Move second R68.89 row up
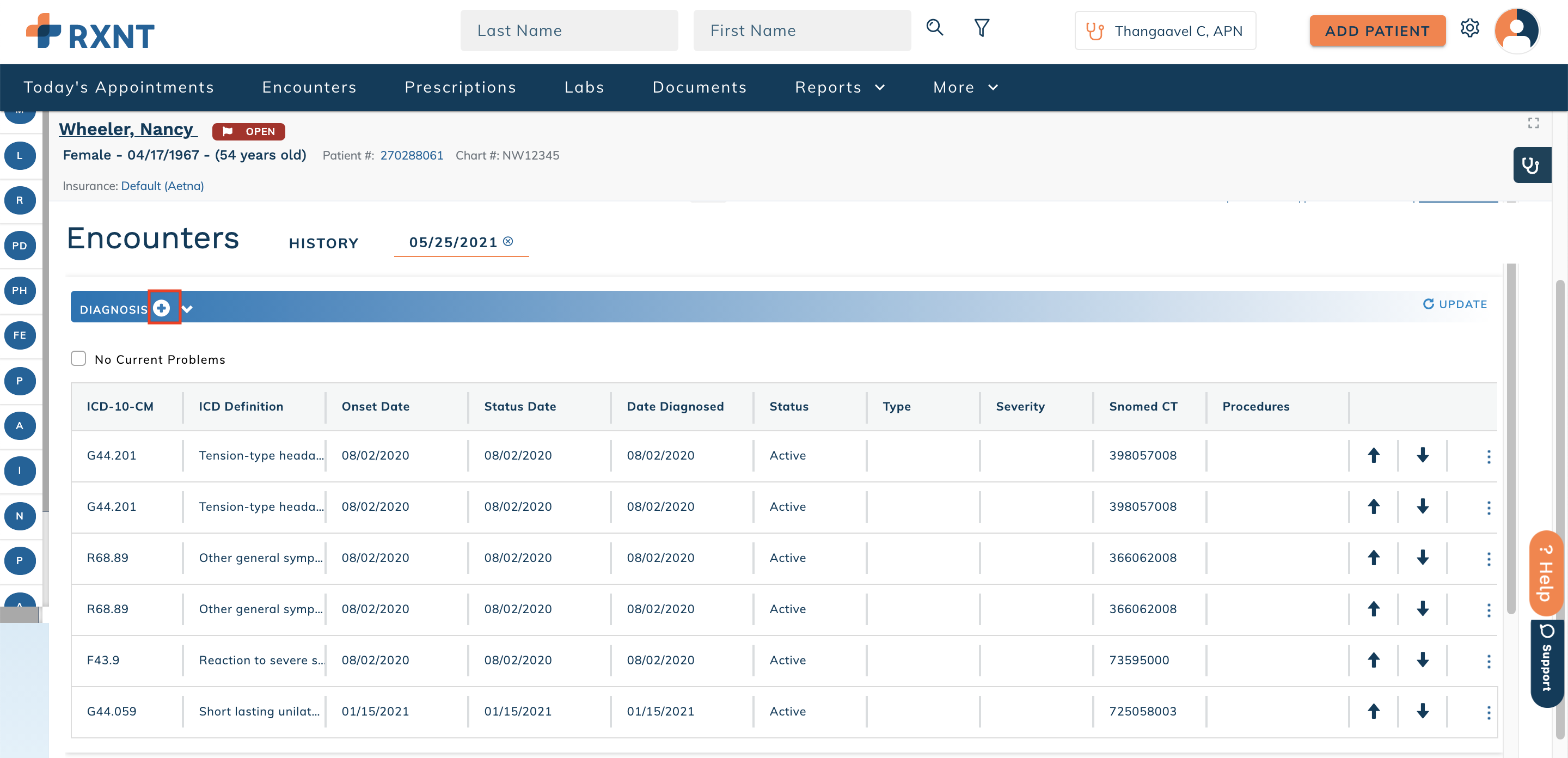Viewport: 1568px width, 758px height. [1373, 609]
